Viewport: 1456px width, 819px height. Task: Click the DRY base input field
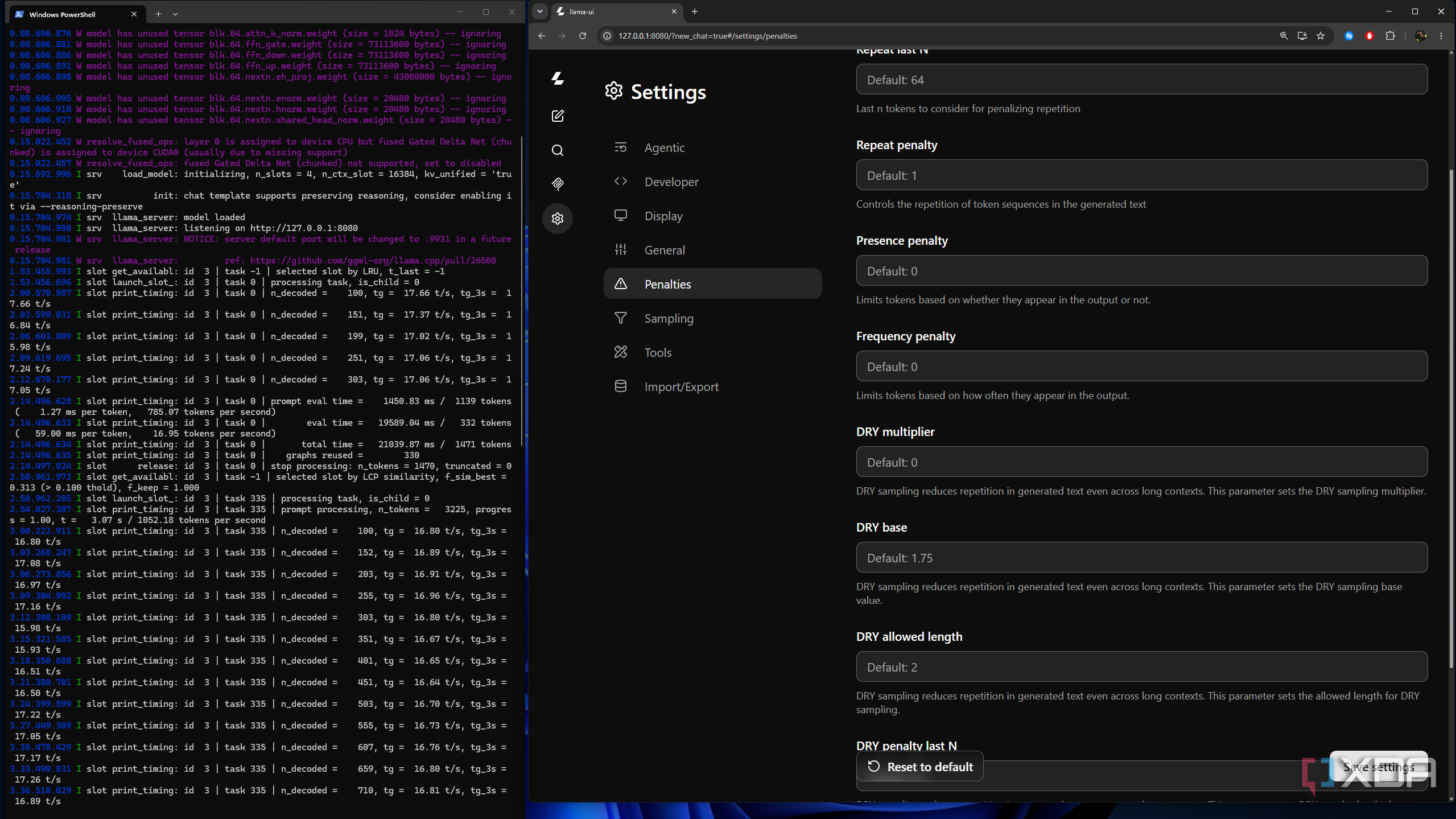(1141, 558)
